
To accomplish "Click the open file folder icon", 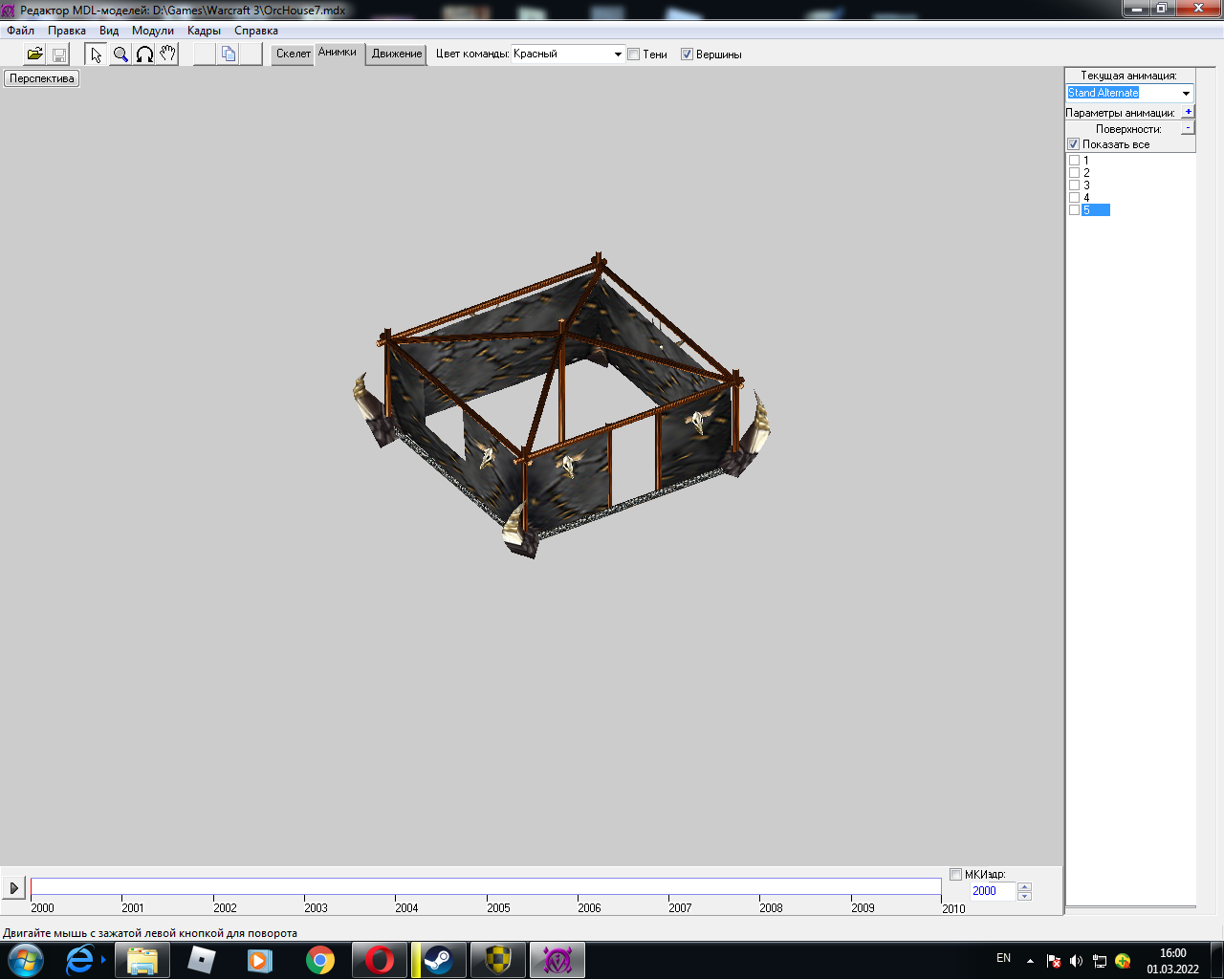I will click(x=34, y=54).
